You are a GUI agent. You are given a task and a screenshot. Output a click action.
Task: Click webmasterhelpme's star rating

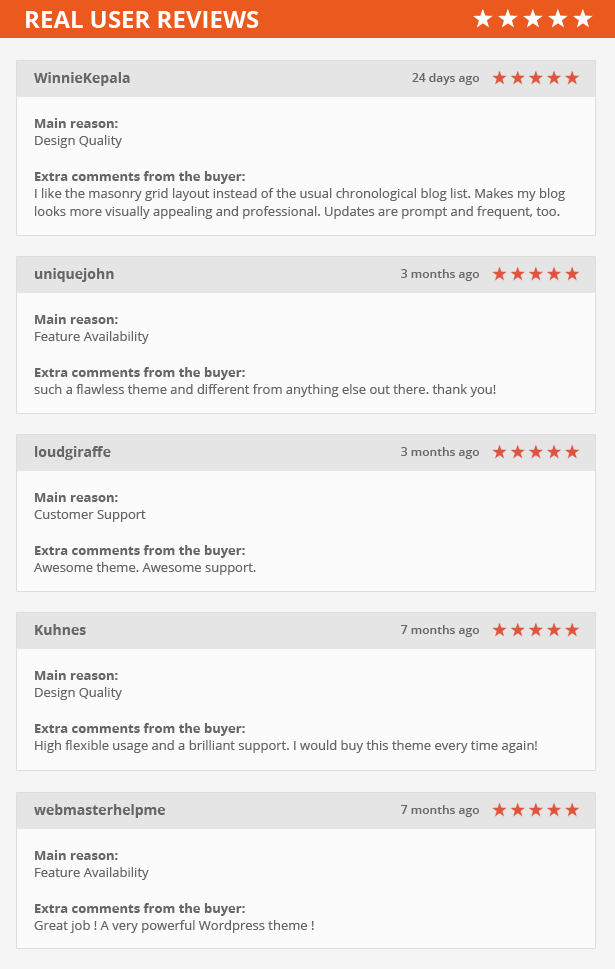(536, 810)
